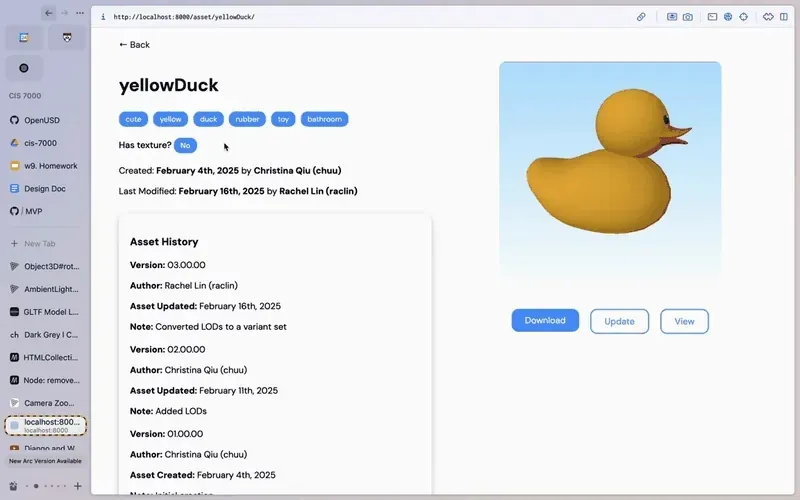Click the Has texture No badge
Screen dimensions: 800x500
pyautogui.click(x=185, y=145)
